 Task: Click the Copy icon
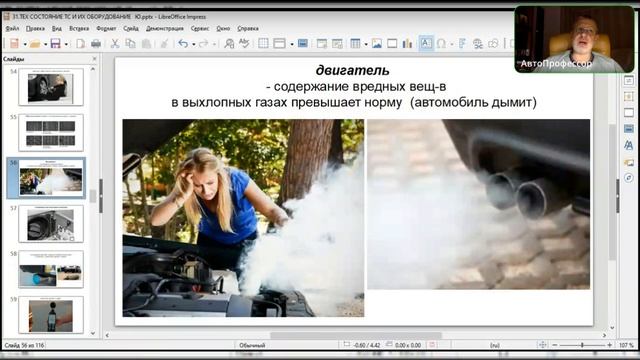131,43
